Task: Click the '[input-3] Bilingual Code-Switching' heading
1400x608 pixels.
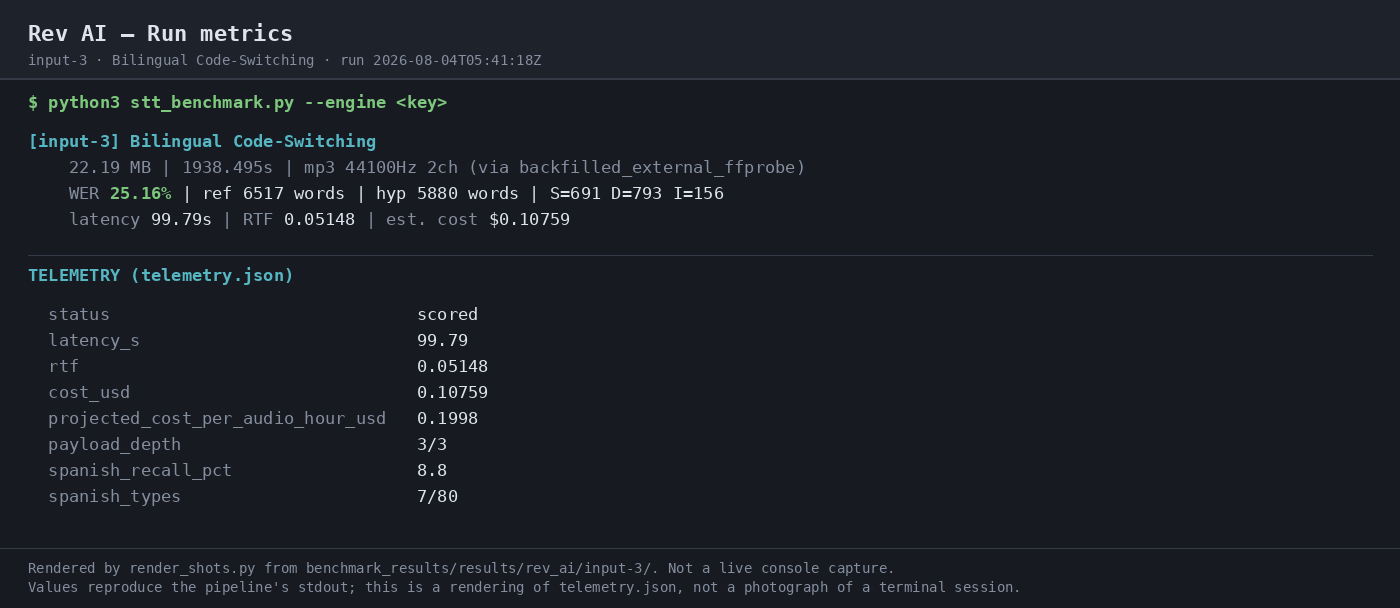Action: pos(202,142)
